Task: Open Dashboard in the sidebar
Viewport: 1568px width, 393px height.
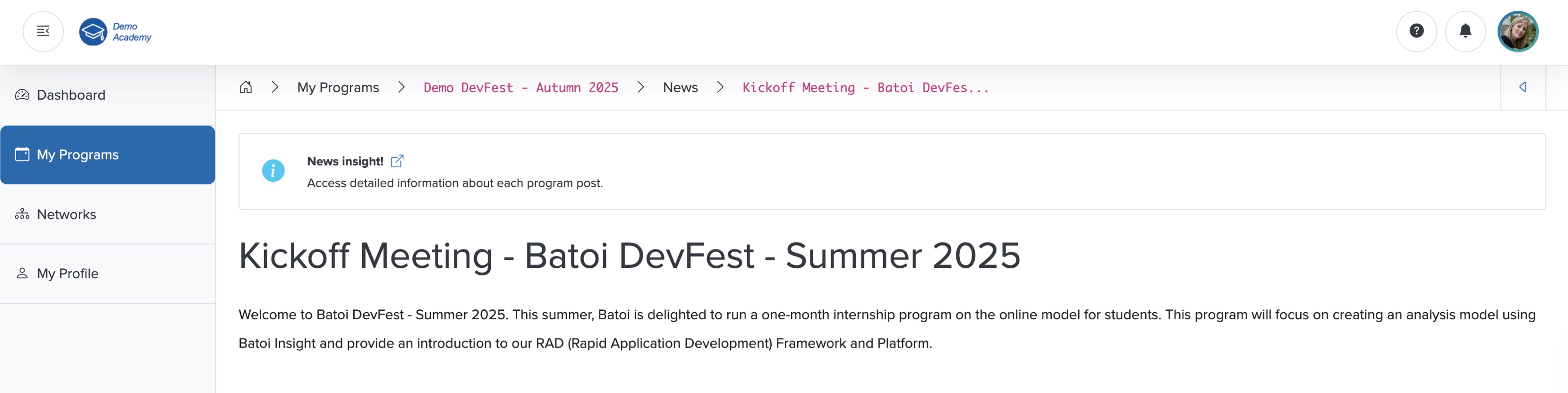Action: point(71,95)
